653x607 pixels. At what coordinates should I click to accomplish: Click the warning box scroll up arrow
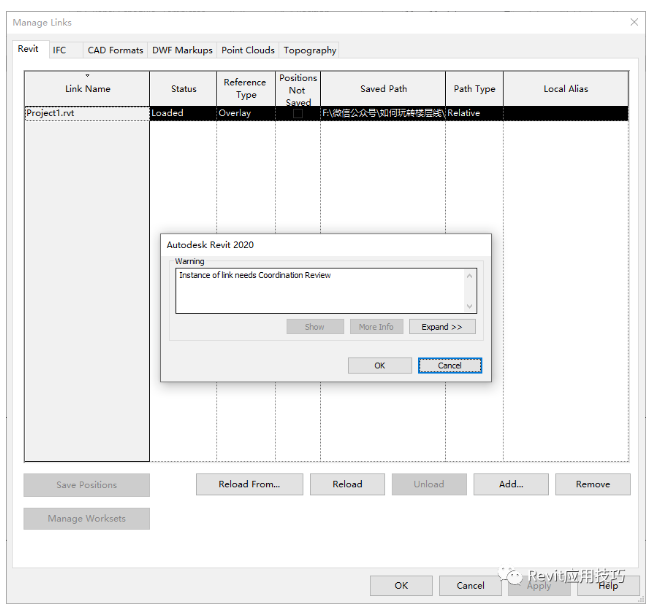click(469, 276)
